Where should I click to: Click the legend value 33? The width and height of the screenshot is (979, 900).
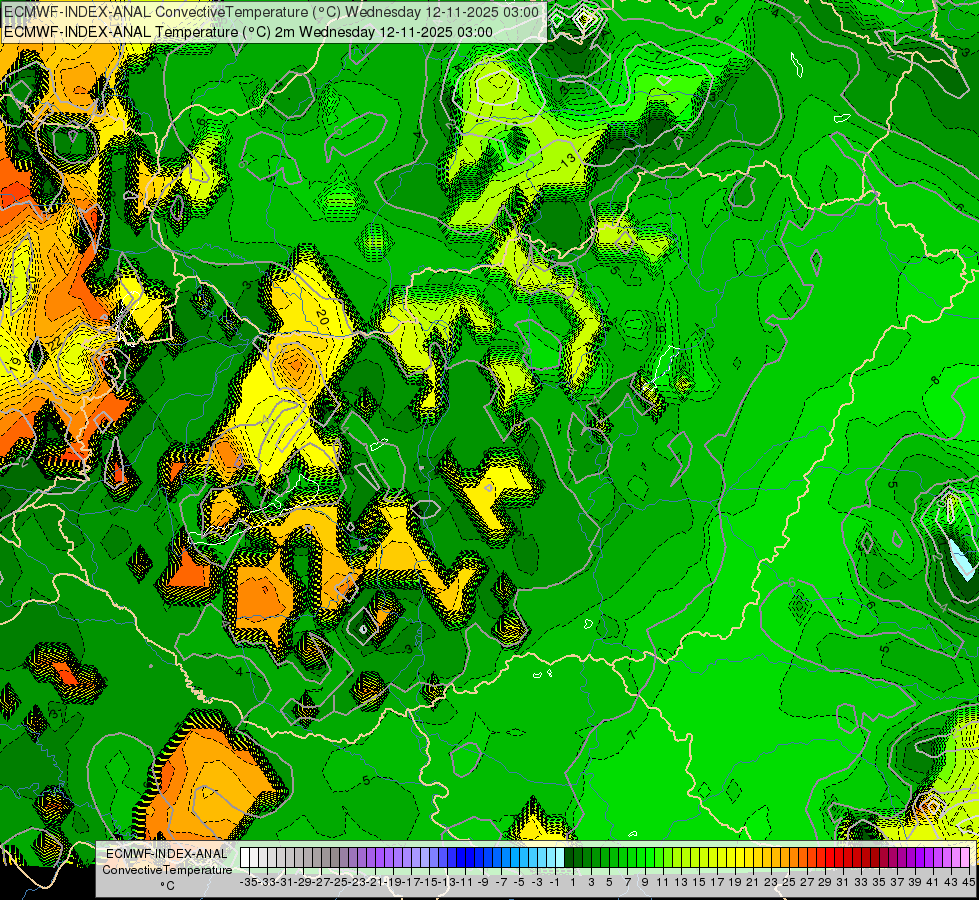(861, 882)
